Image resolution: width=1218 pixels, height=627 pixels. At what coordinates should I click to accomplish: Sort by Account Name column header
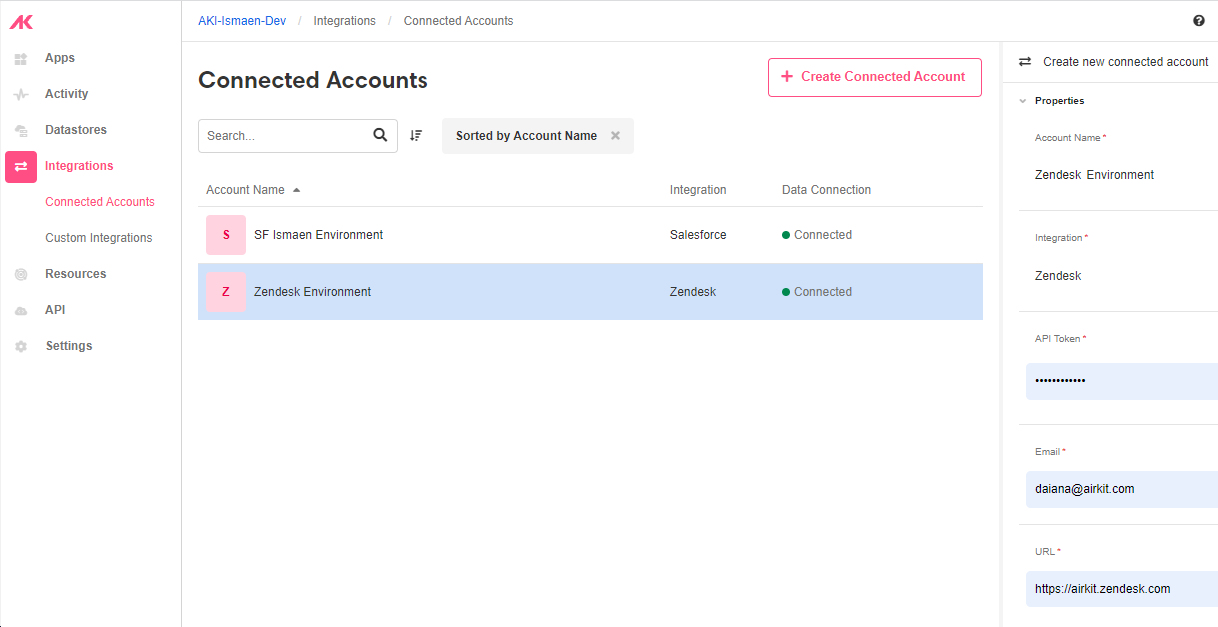[x=245, y=190]
